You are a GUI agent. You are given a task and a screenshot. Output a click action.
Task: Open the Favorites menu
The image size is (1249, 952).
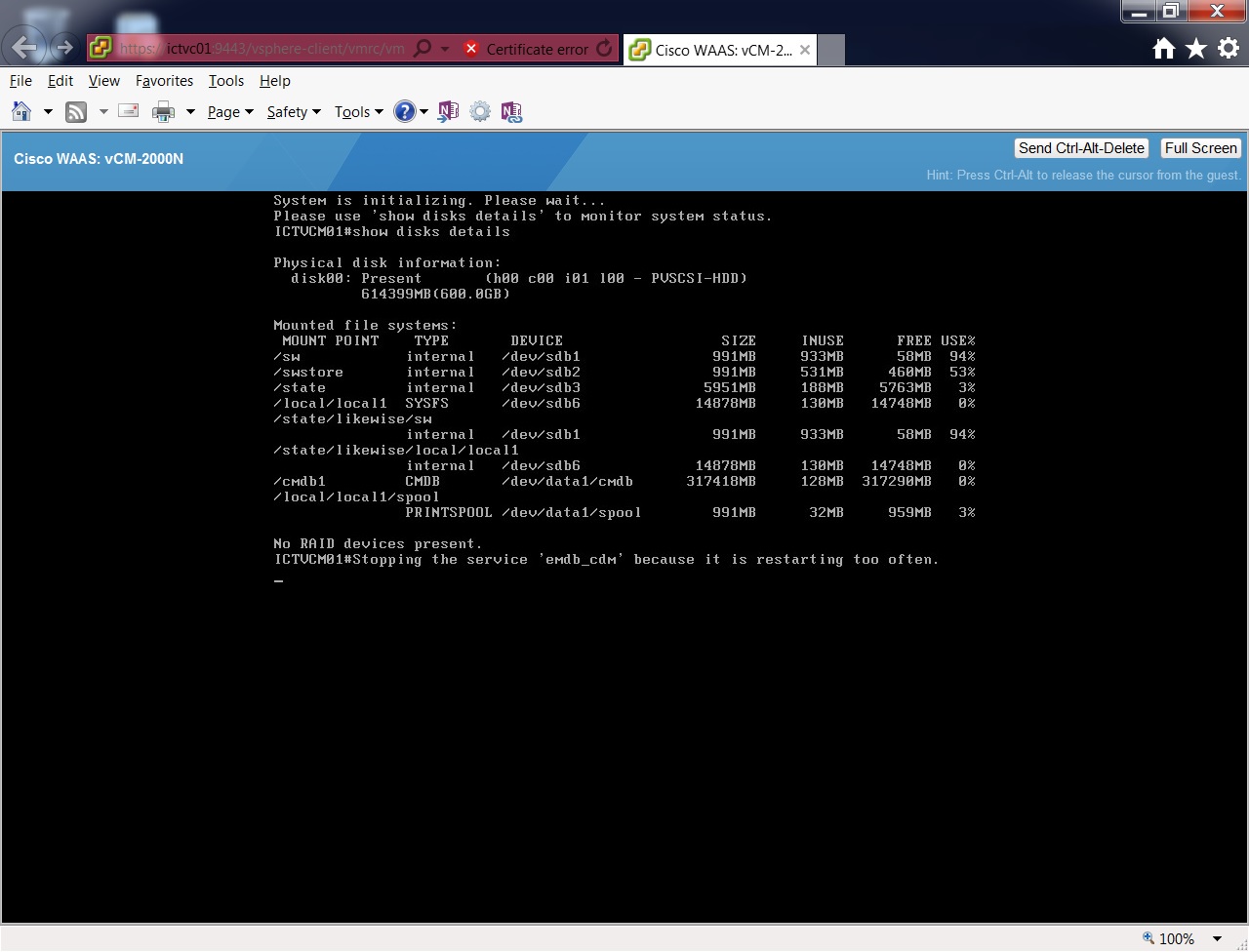[x=164, y=81]
